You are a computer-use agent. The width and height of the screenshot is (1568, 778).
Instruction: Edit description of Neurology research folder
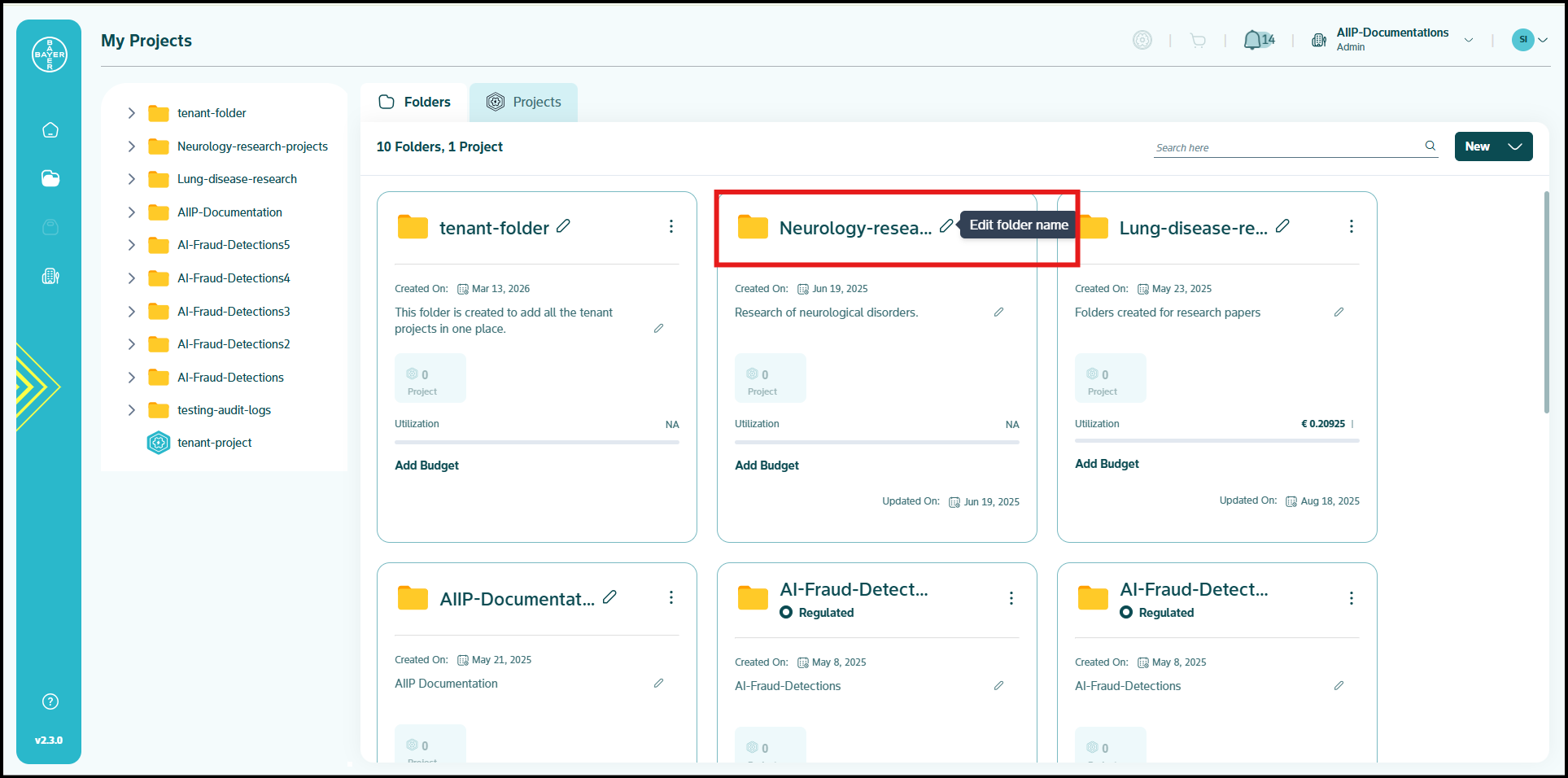pos(998,312)
